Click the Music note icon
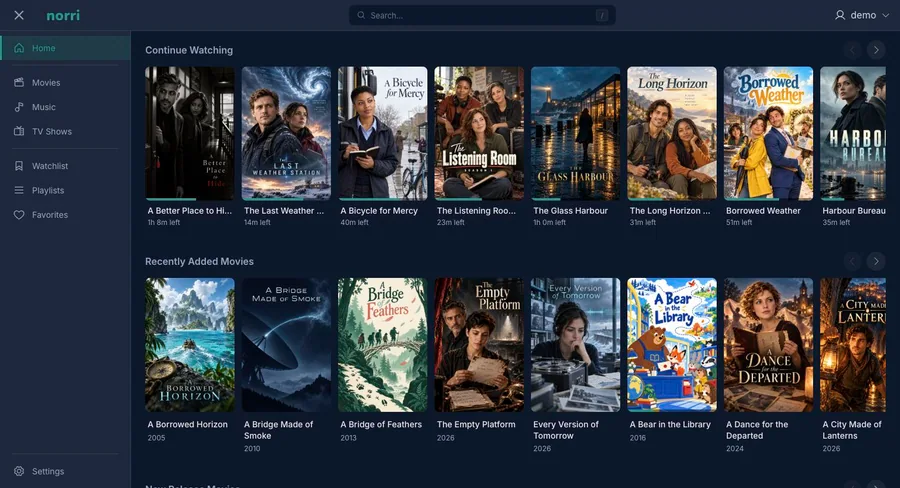Image resolution: width=900 pixels, height=488 pixels. point(19,107)
